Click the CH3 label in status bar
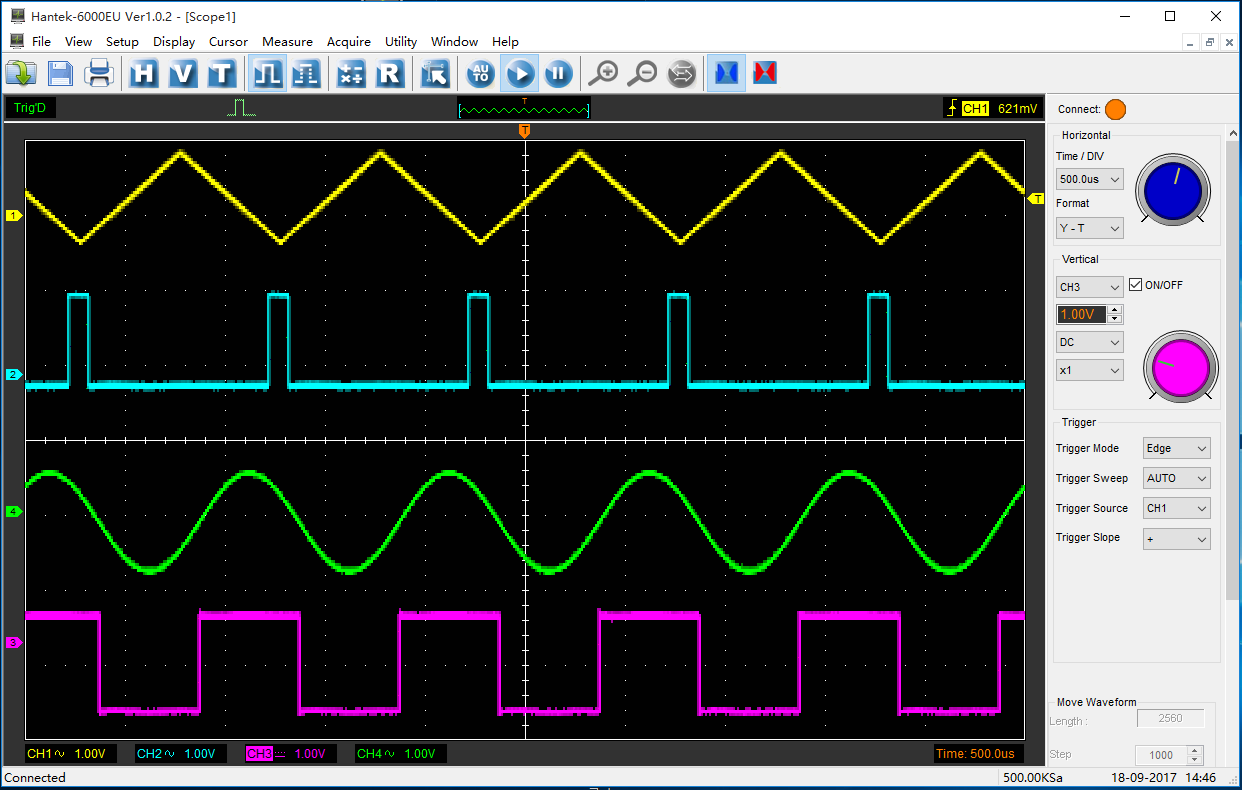The image size is (1242, 790). point(259,754)
